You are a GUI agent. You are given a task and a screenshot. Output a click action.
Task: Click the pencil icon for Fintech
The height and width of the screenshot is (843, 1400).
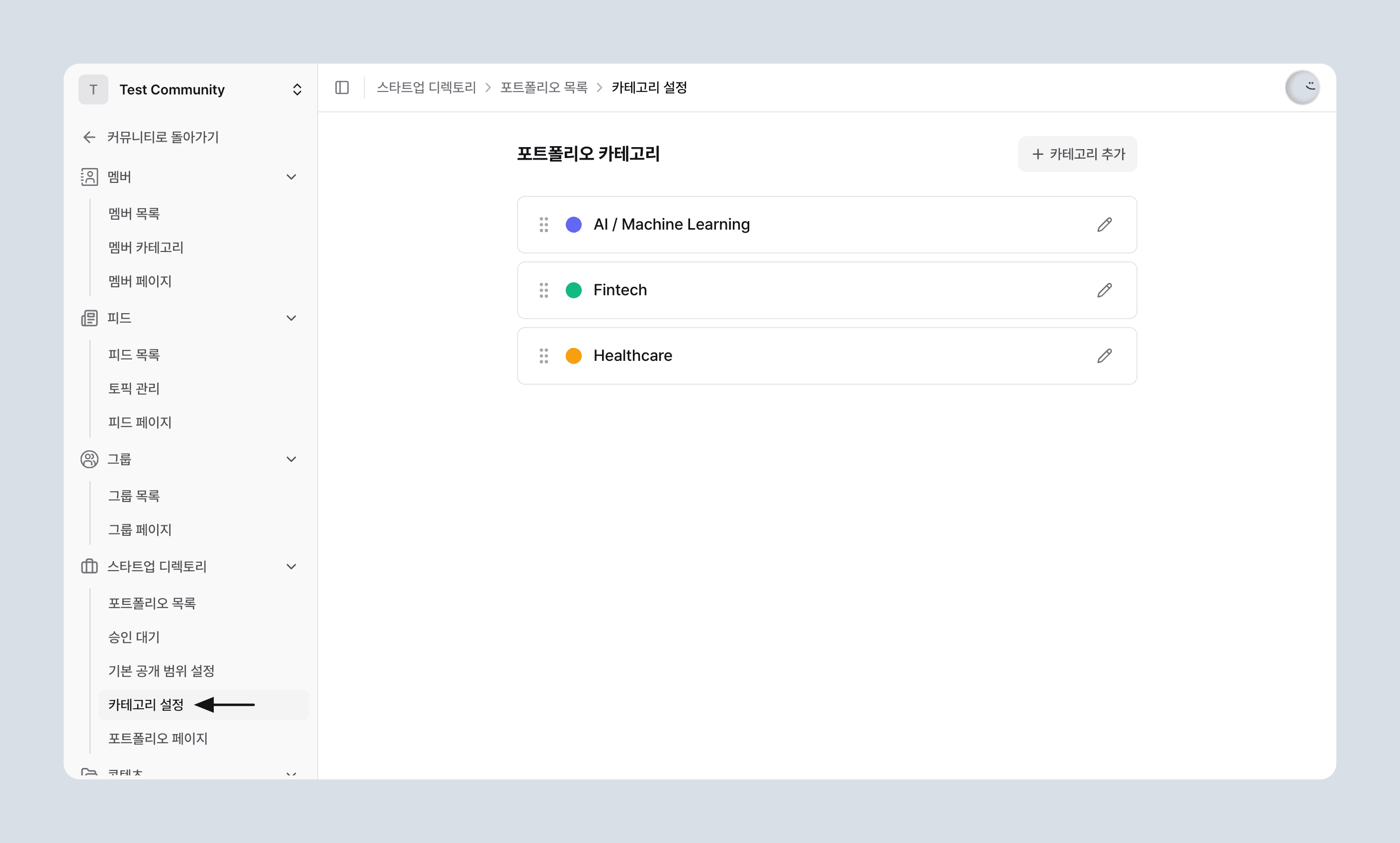[x=1104, y=290]
